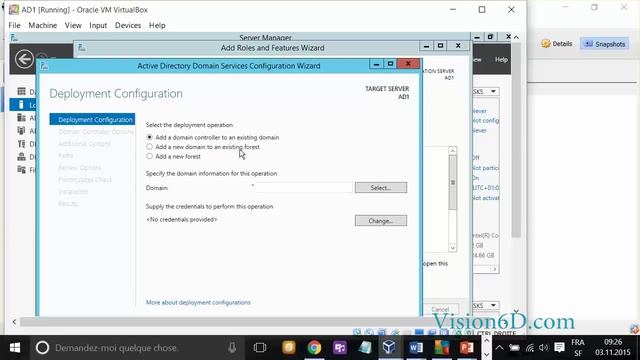The width and height of the screenshot is (640, 360).
Task: Select the highlighted Local Server sidebar item
Action: [23, 105]
